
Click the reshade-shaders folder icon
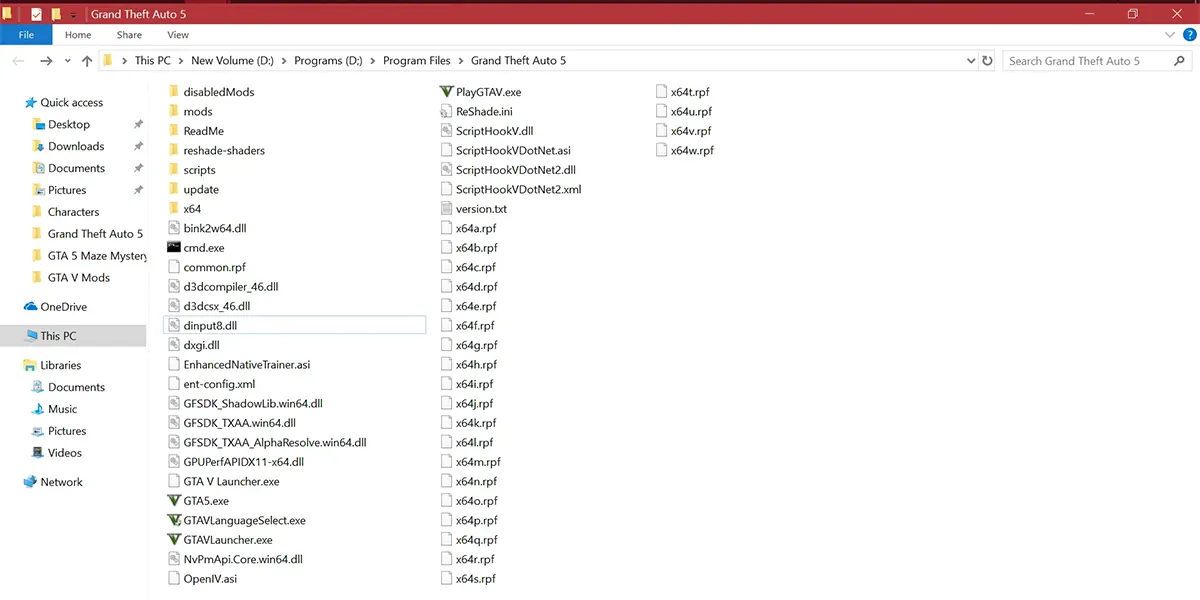coord(174,150)
